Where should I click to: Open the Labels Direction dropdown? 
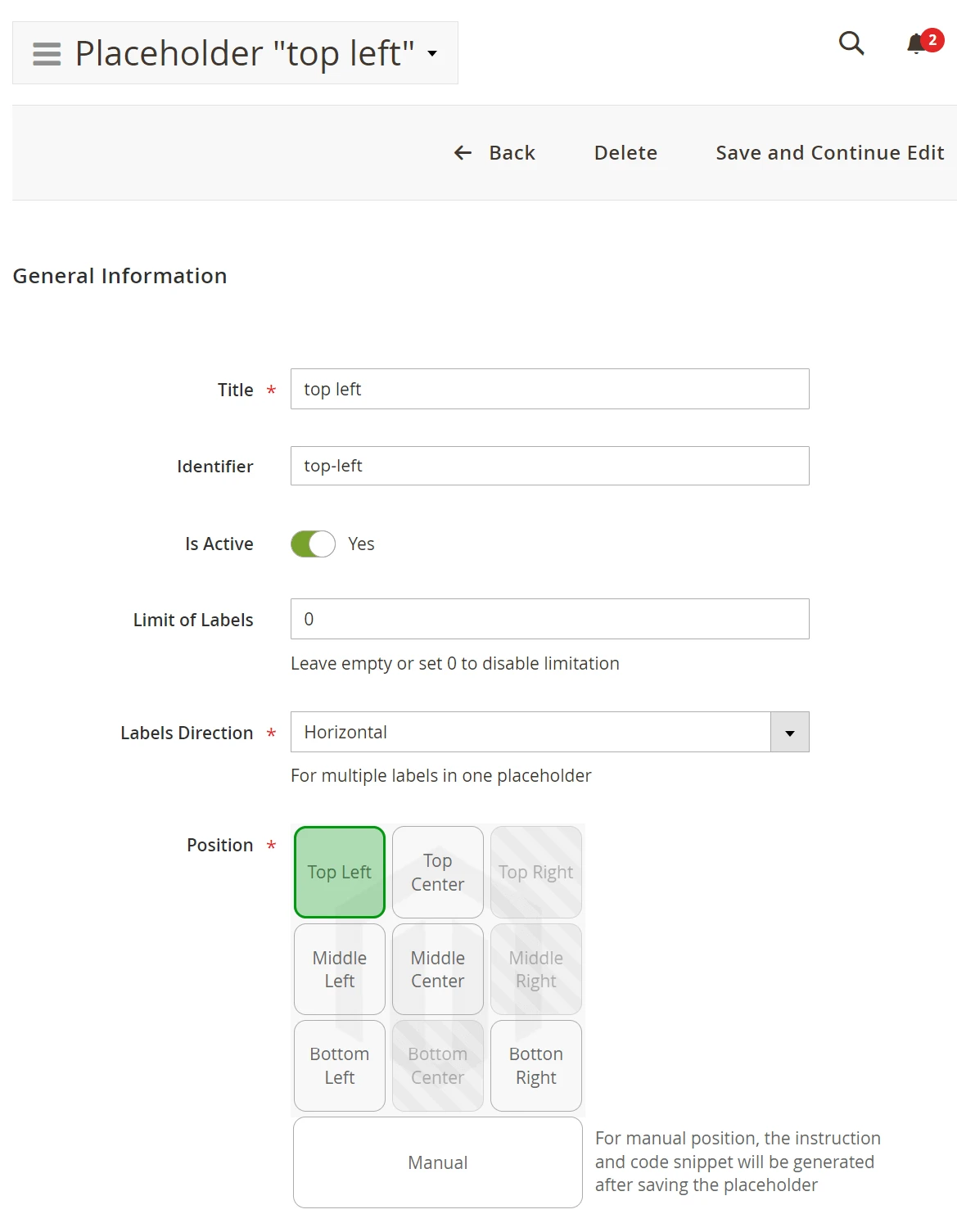[x=530, y=732]
